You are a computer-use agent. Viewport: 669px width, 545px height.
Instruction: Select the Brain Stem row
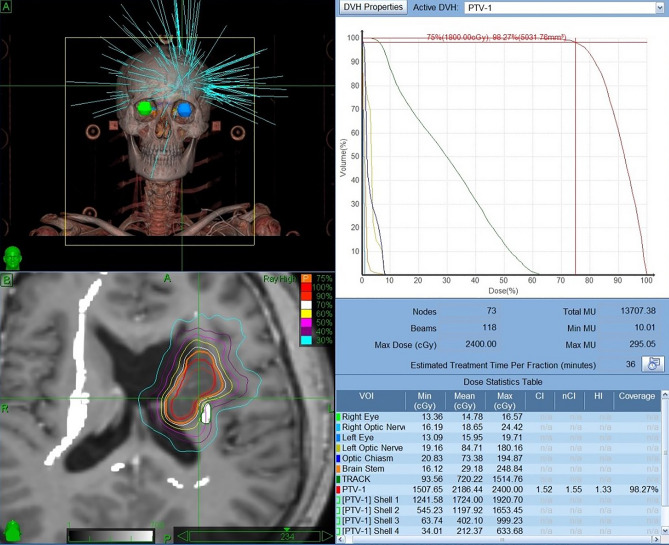coord(498,469)
